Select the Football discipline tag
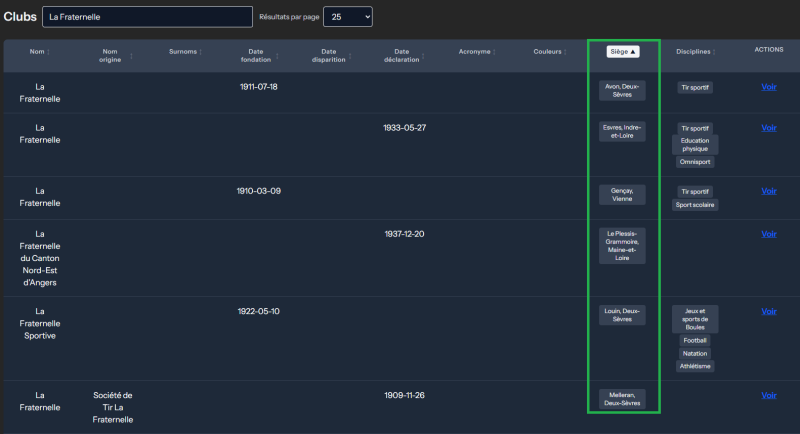800x434 pixels. (695, 340)
